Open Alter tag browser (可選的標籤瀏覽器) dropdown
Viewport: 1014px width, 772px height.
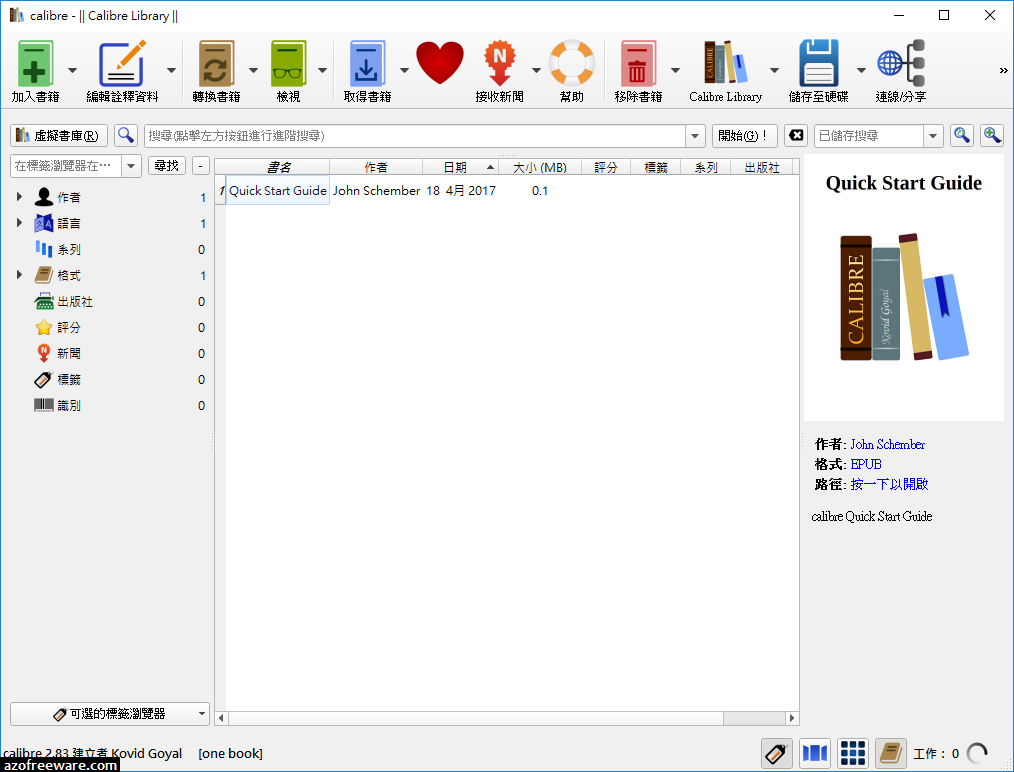(110, 714)
